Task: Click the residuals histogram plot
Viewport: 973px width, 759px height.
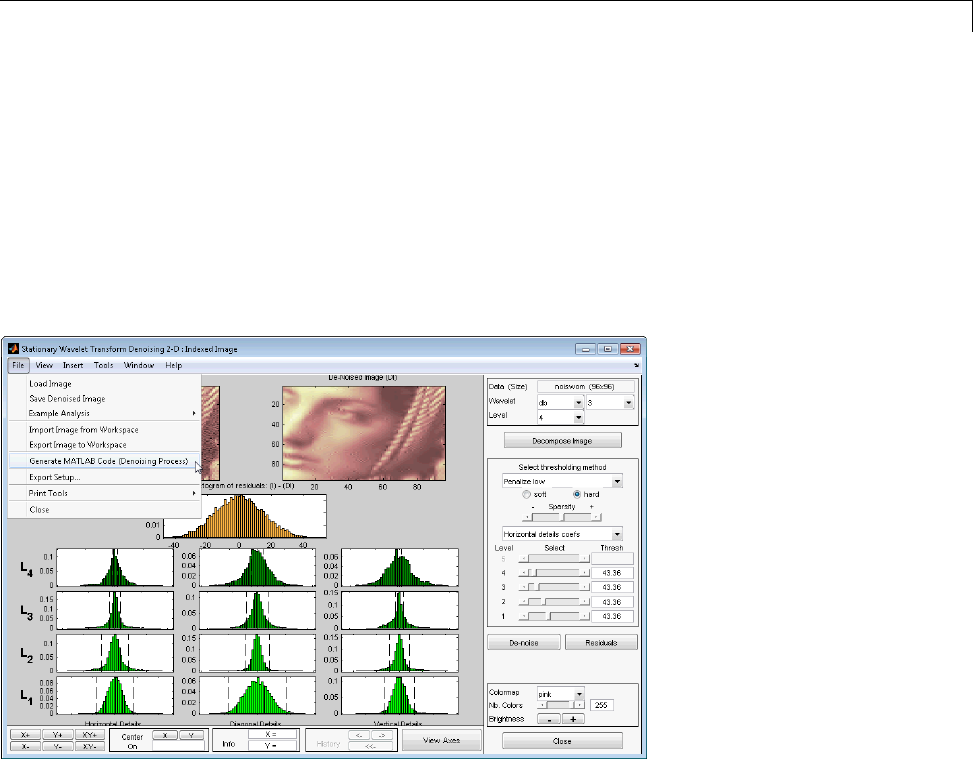Action: 244,516
